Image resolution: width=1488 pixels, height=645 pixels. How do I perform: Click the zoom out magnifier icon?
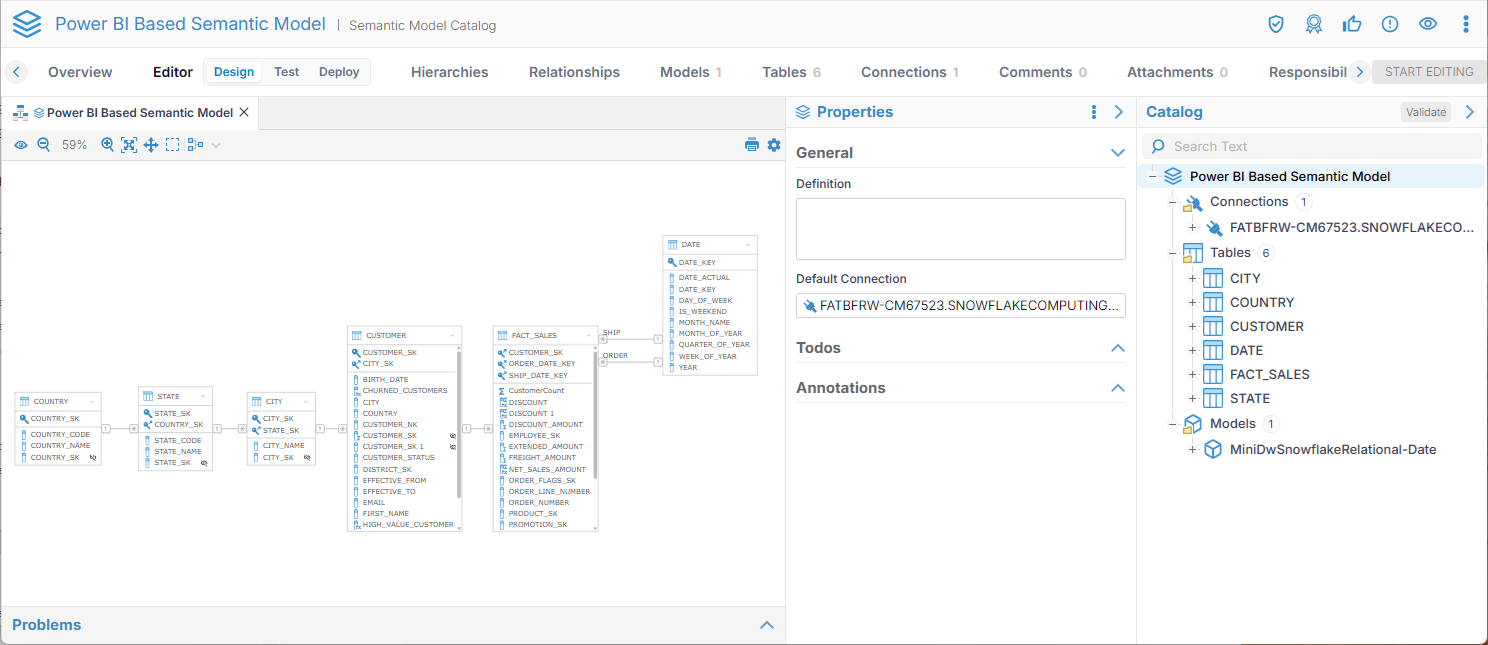pyautogui.click(x=44, y=145)
